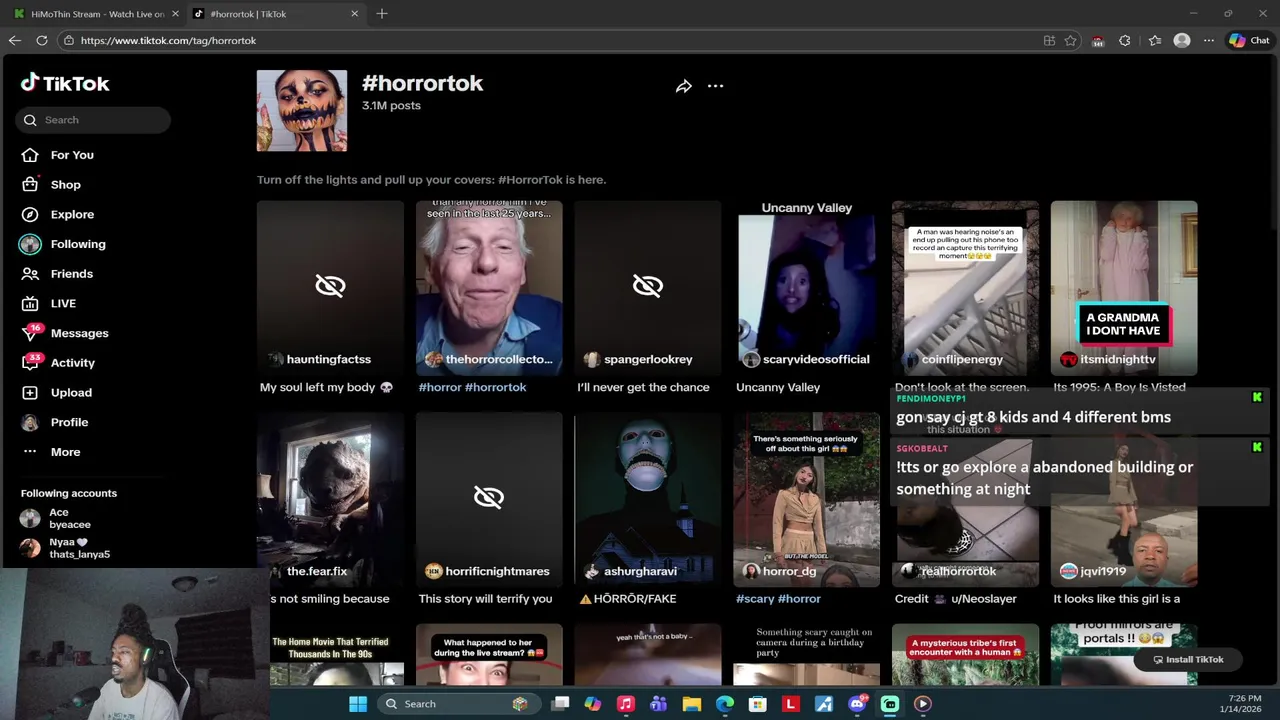1280x720 pixels.
Task: Open the the.fear.fix creature video thumbnail
Action: pos(330,500)
